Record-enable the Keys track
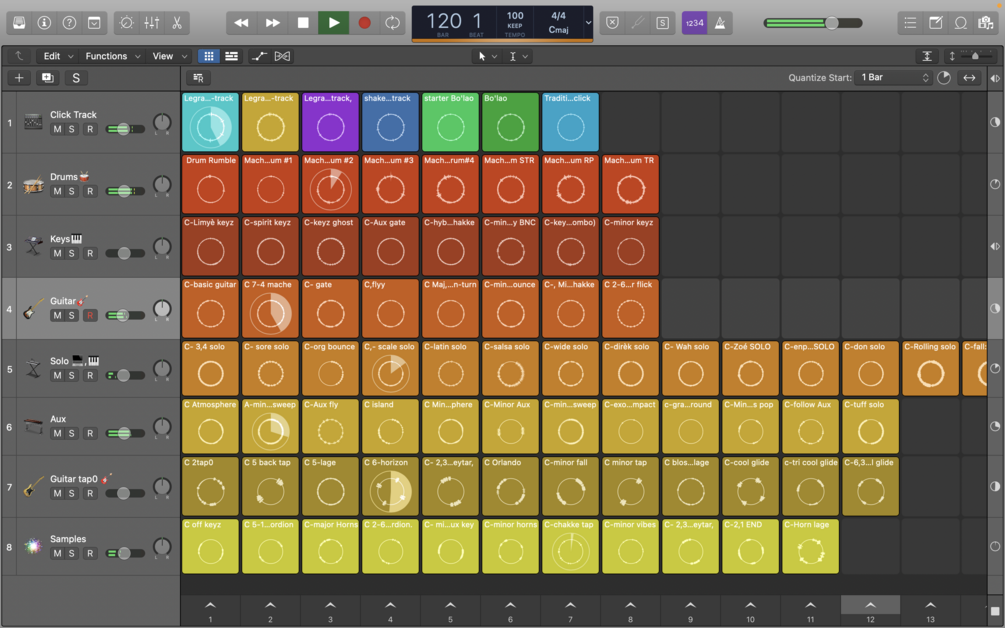 click(x=90, y=254)
